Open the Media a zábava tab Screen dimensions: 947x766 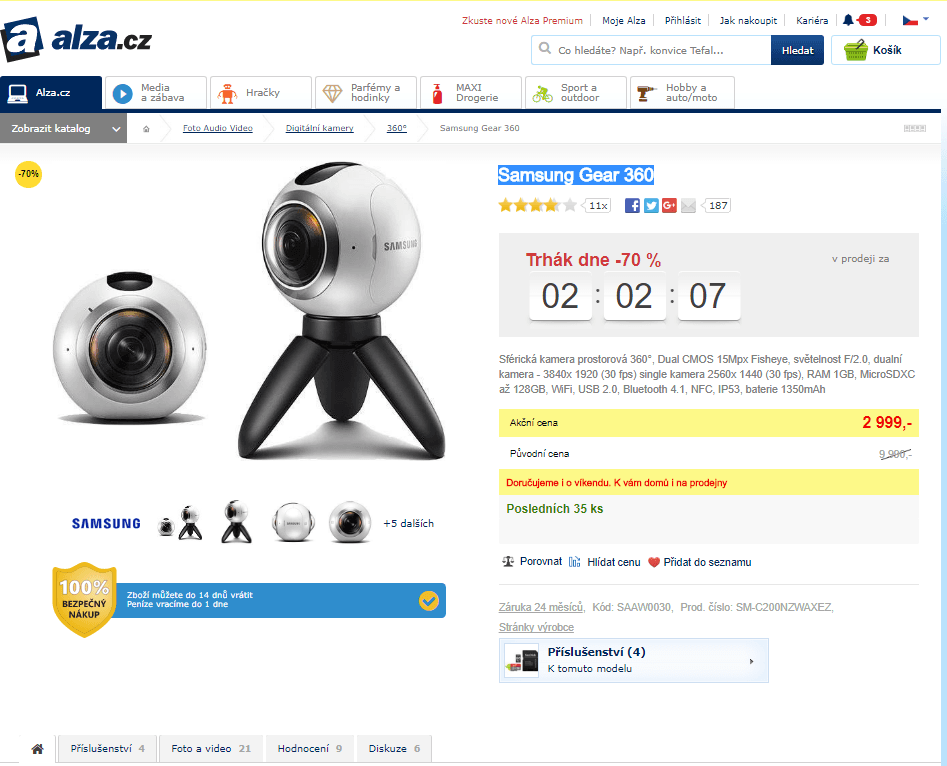tap(156, 92)
